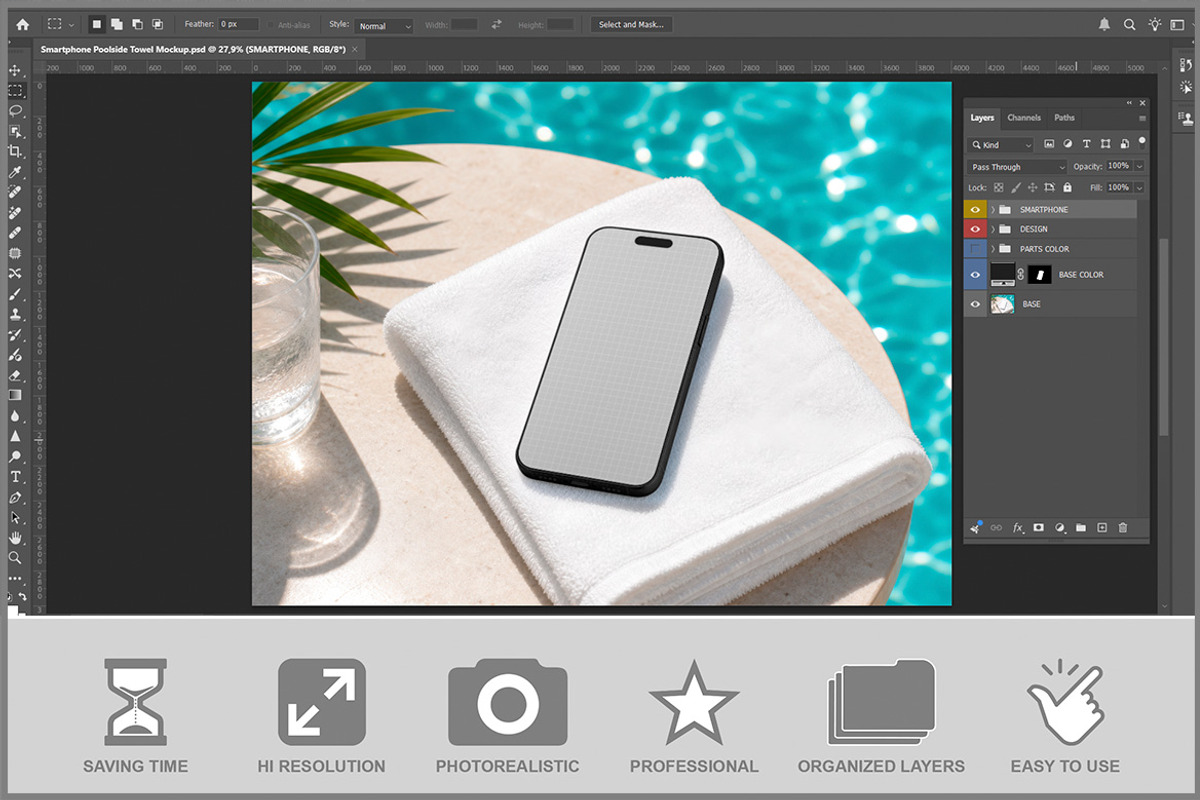Viewport: 1200px width, 800px height.
Task: Hide the BASE COLOR layer
Action: click(975, 275)
